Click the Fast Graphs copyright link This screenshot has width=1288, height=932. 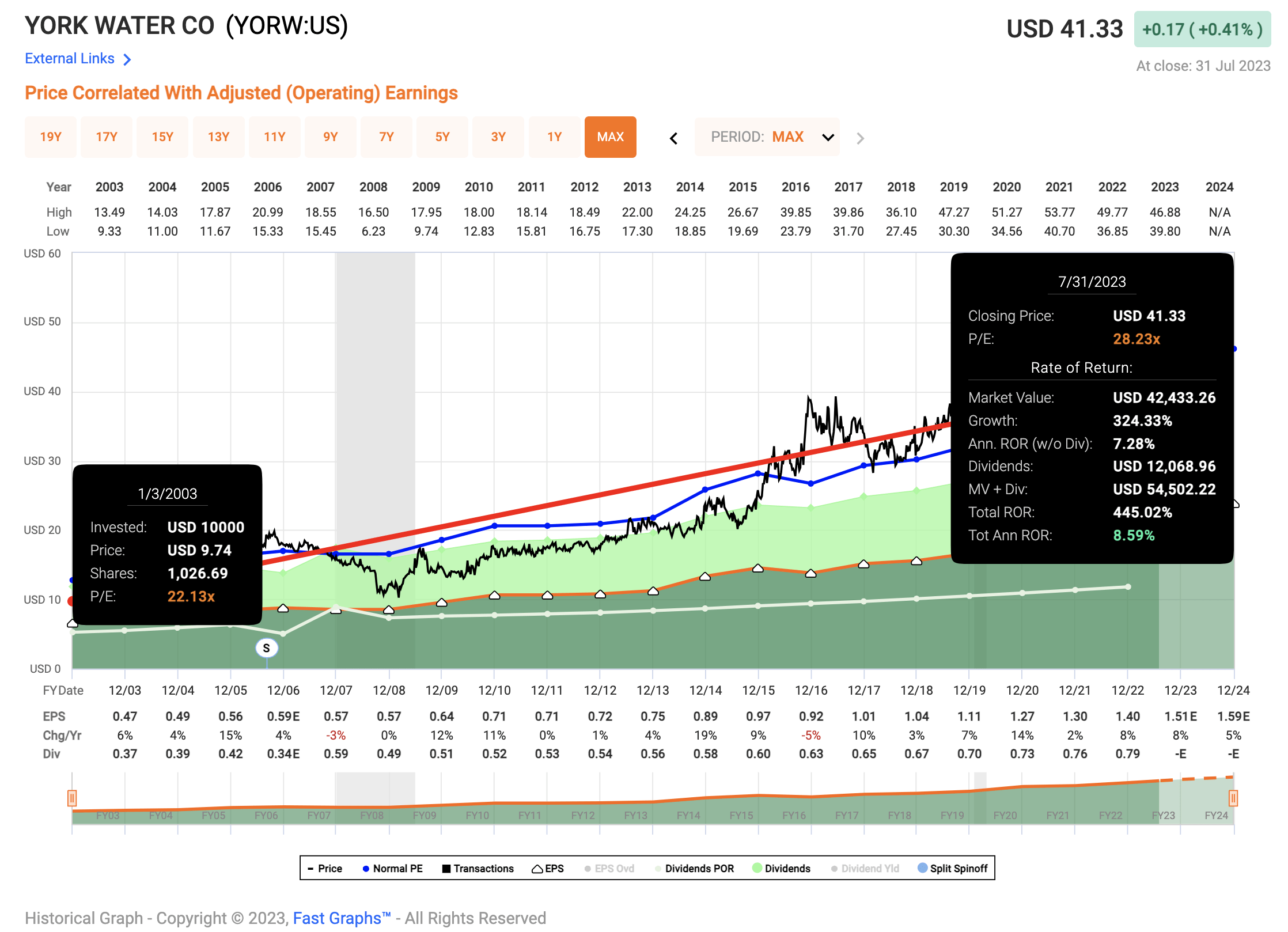pos(339,918)
